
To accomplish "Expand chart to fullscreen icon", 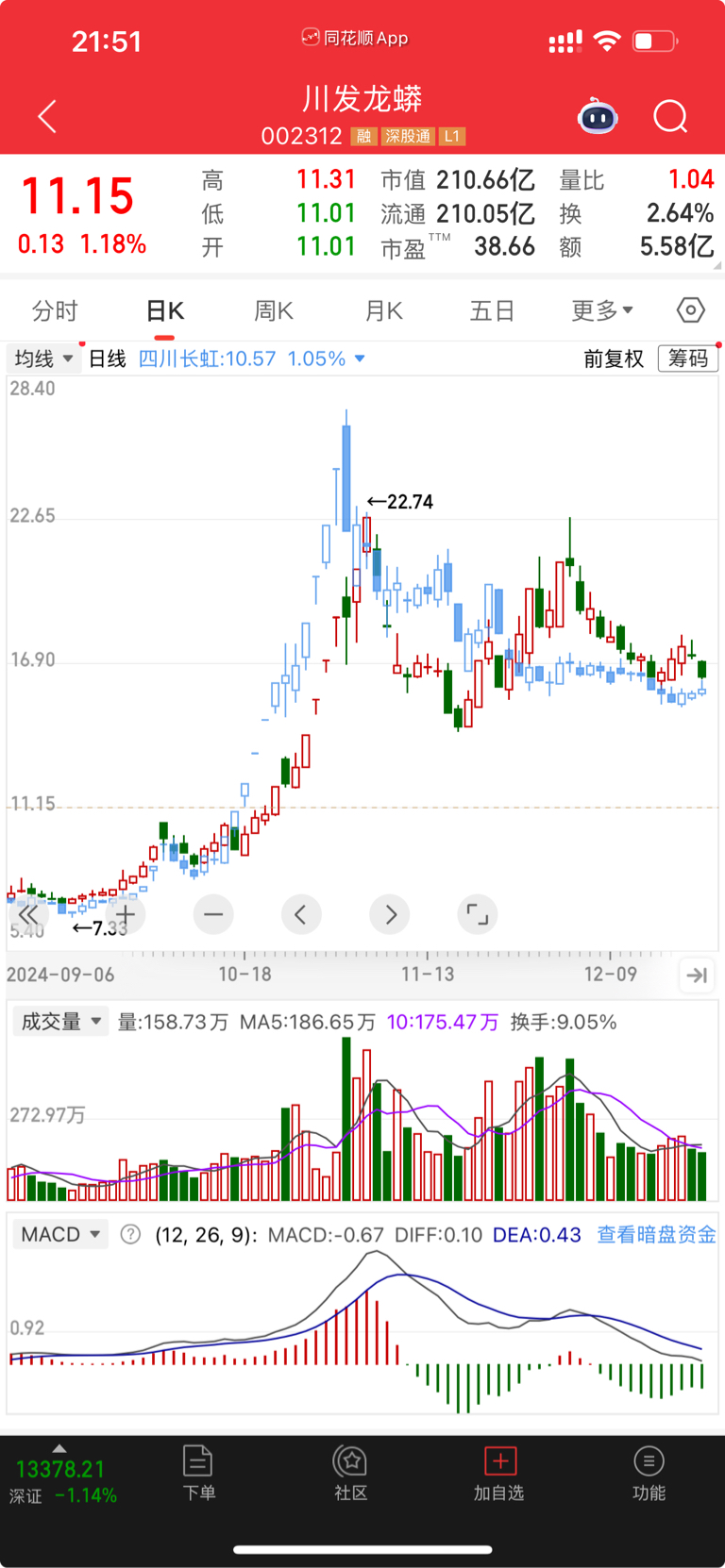I will [478, 914].
